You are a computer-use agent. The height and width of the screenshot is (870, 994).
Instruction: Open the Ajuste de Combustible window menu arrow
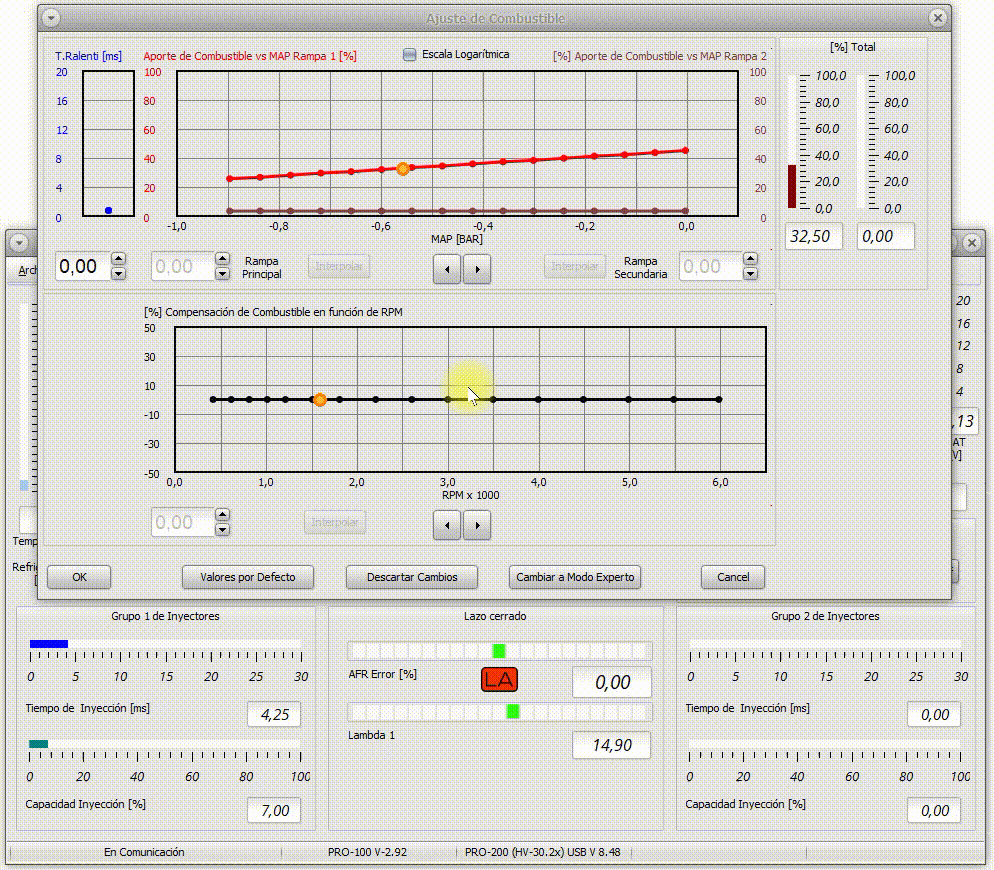pos(51,18)
